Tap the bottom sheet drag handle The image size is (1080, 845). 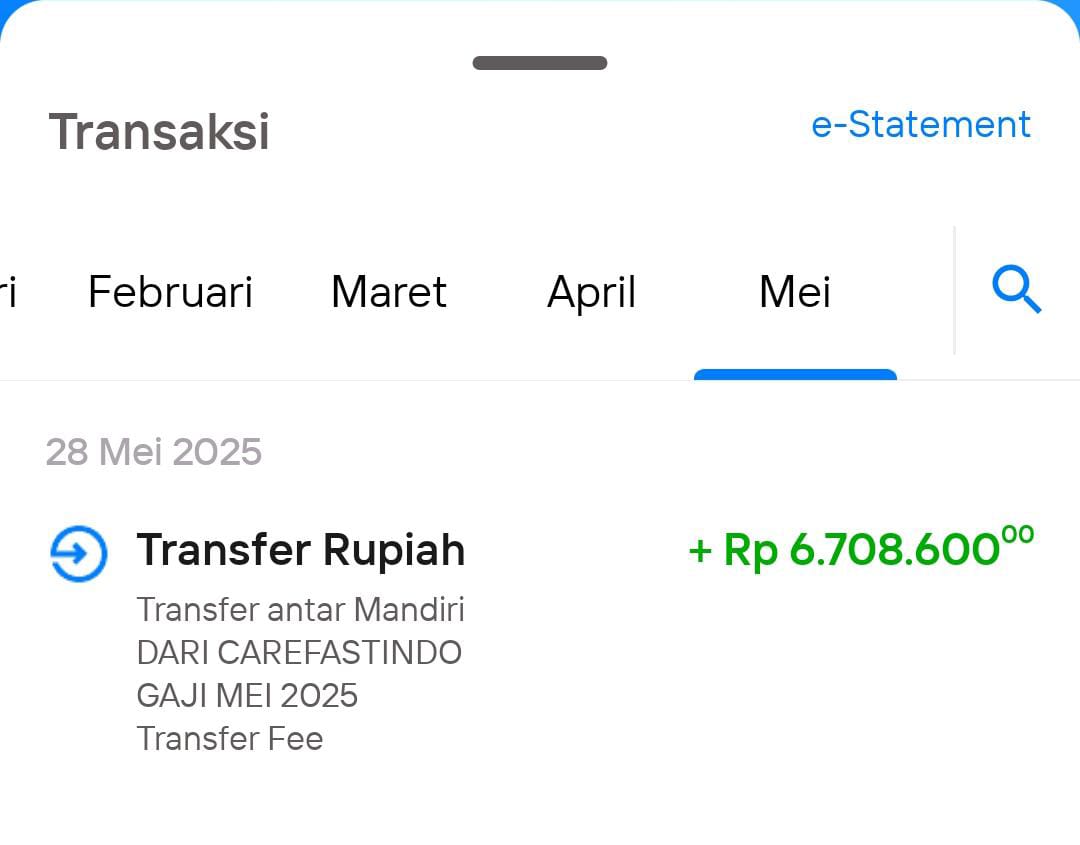point(540,63)
